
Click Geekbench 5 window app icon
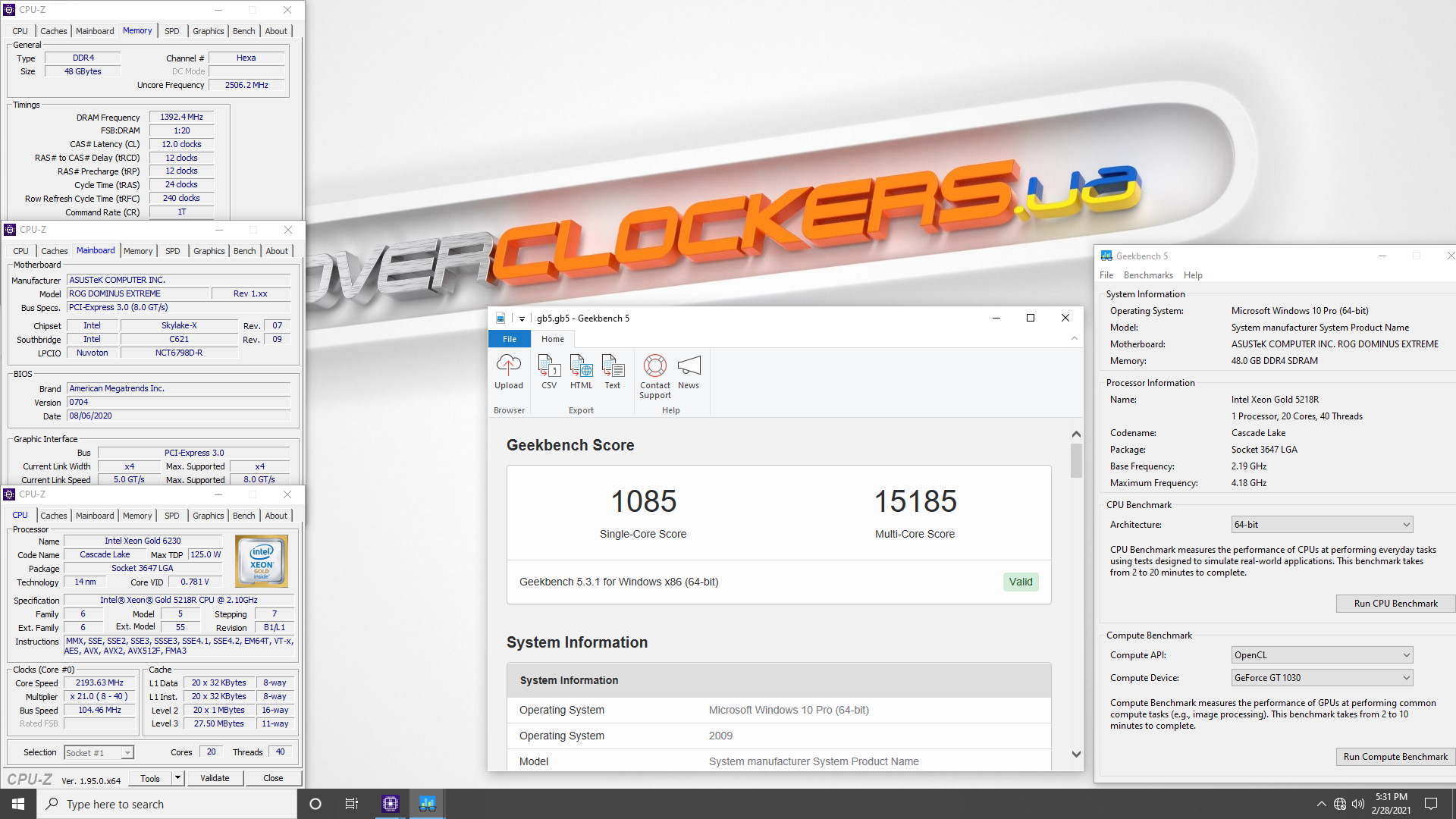click(1106, 256)
